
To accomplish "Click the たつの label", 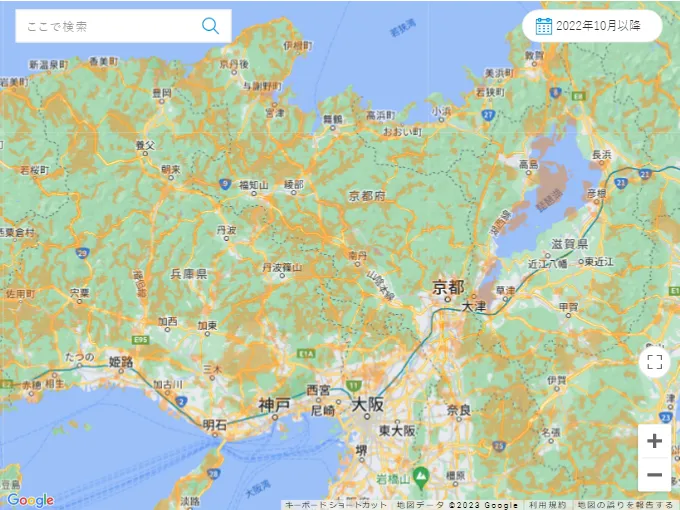I will [79, 357].
